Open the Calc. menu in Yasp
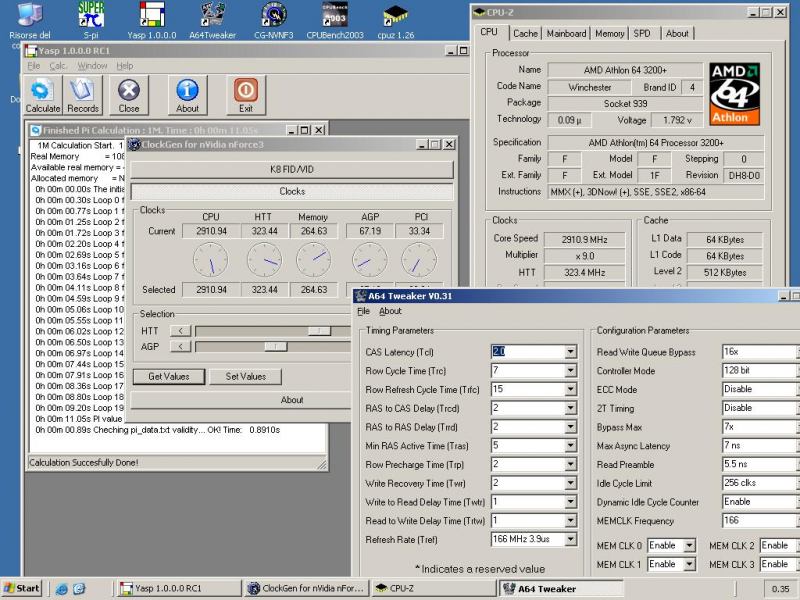 click(x=58, y=66)
